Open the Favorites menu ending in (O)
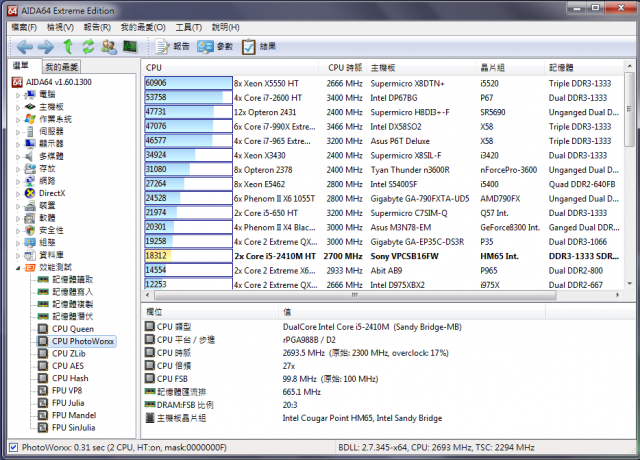The width and height of the screenshot is (640, 460). (x=143, y=27)
